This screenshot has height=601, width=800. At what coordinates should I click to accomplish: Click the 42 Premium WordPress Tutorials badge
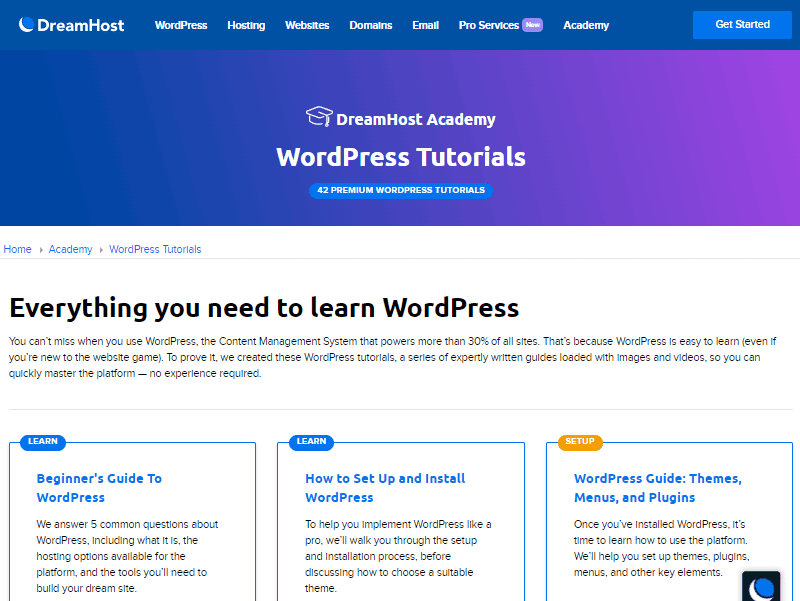click(x=401, y=190)
